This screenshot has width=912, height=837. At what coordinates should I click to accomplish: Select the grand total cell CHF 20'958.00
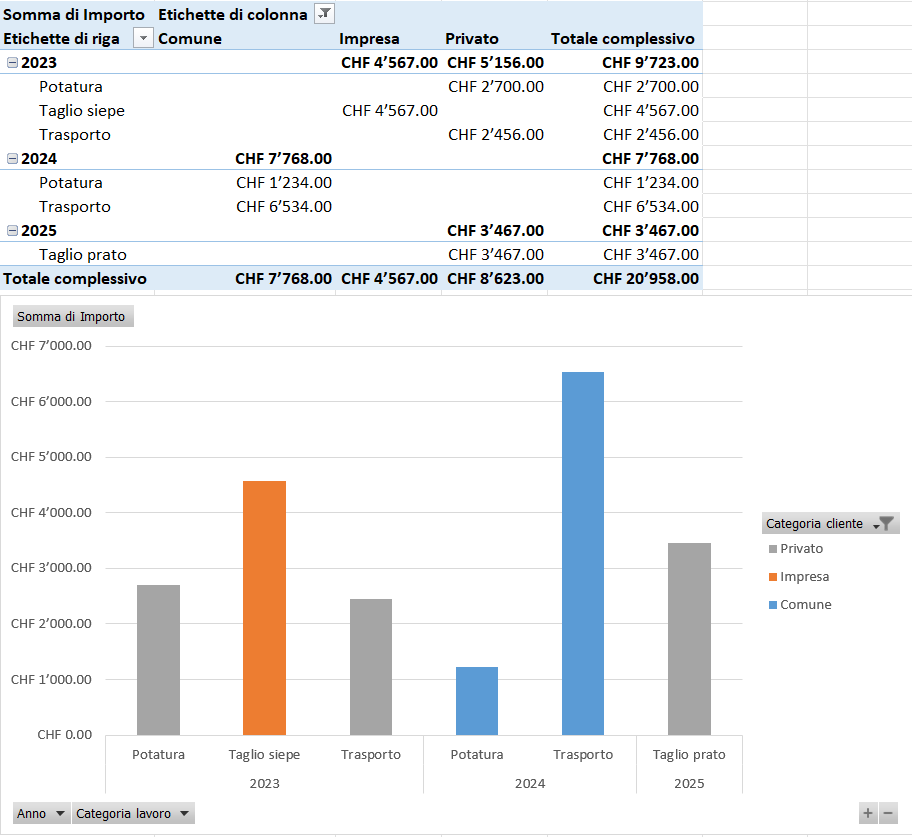point(645,279)
